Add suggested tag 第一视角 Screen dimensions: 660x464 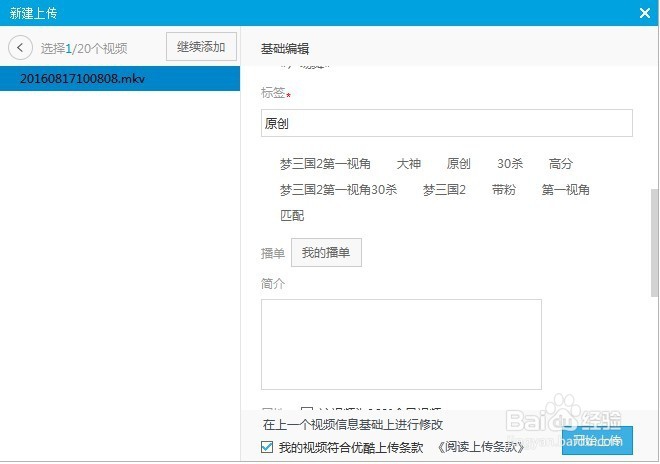(x=565, y=190)
